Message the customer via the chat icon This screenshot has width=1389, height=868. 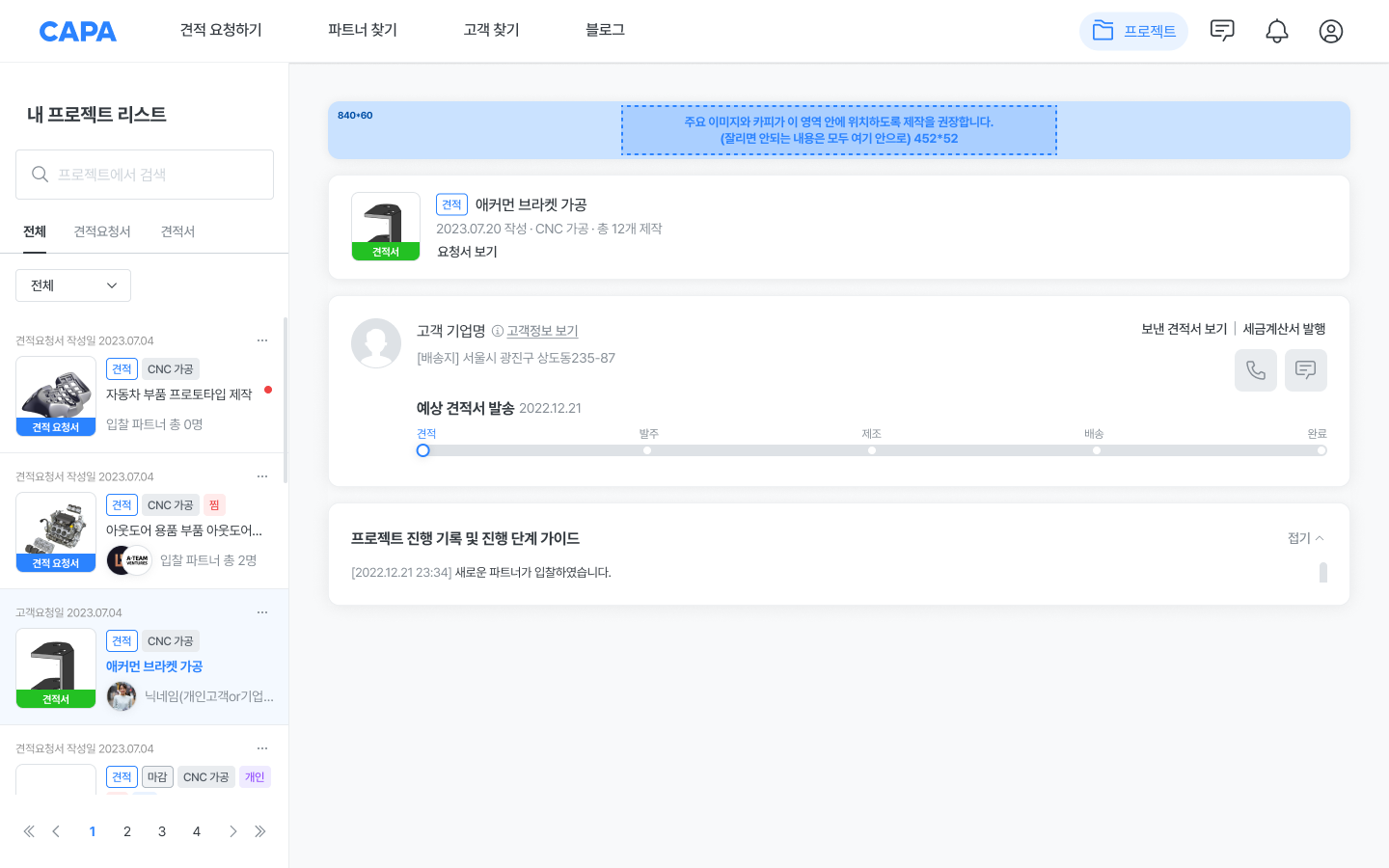1305,370
